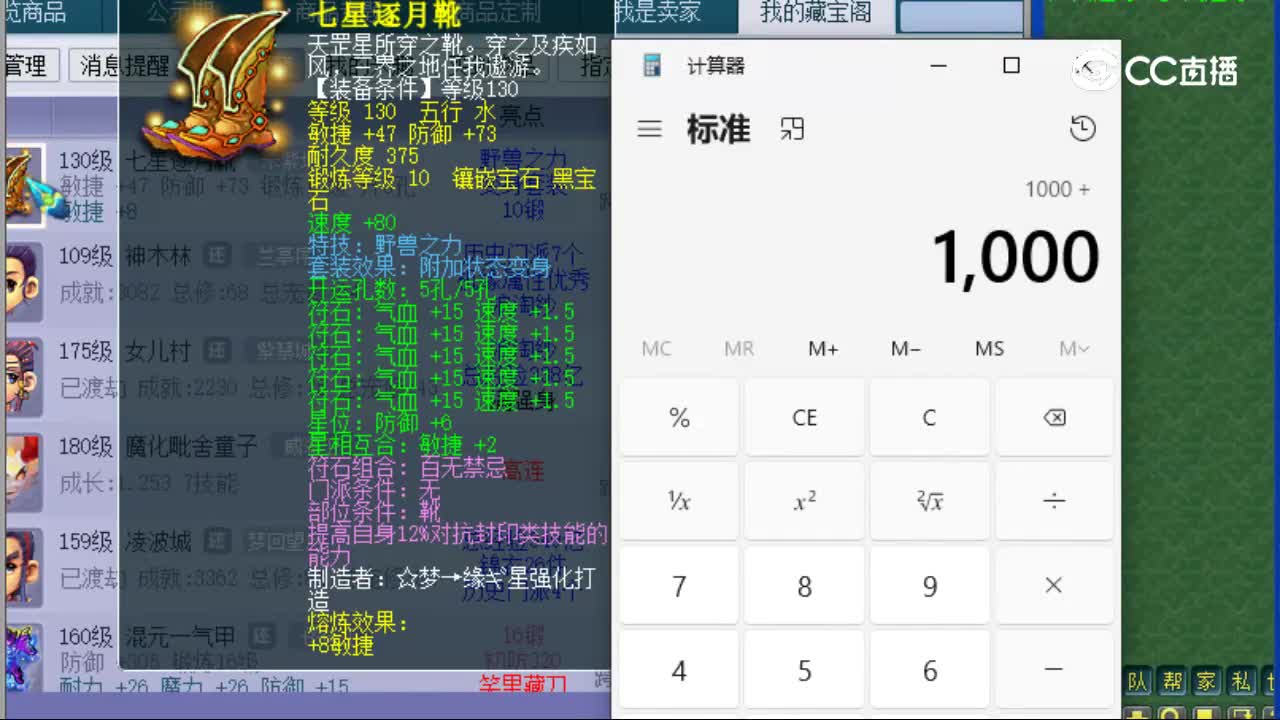Click the minus operator key
The height and width of the screenshot is (720, 1280).
pos(1054,670)
